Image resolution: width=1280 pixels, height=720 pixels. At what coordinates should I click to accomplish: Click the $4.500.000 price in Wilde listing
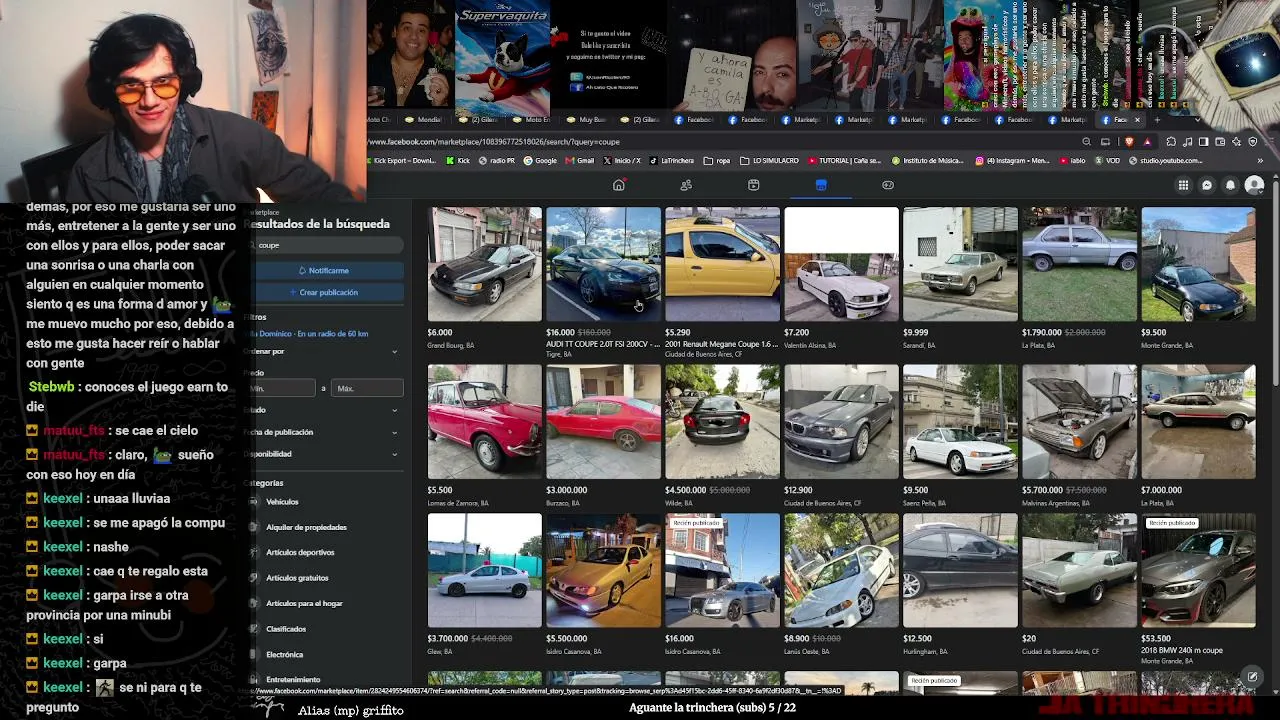pyautogui.click(x=685, y=490)
